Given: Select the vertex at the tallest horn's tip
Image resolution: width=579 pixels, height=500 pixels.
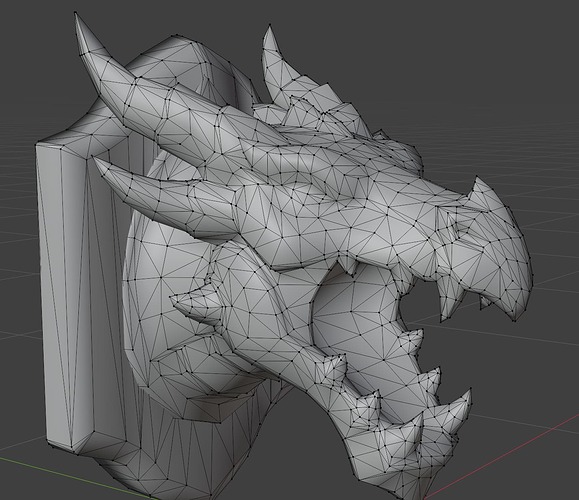Looking at the screenshot, I should pyautogui.click(x=75, y=13).
